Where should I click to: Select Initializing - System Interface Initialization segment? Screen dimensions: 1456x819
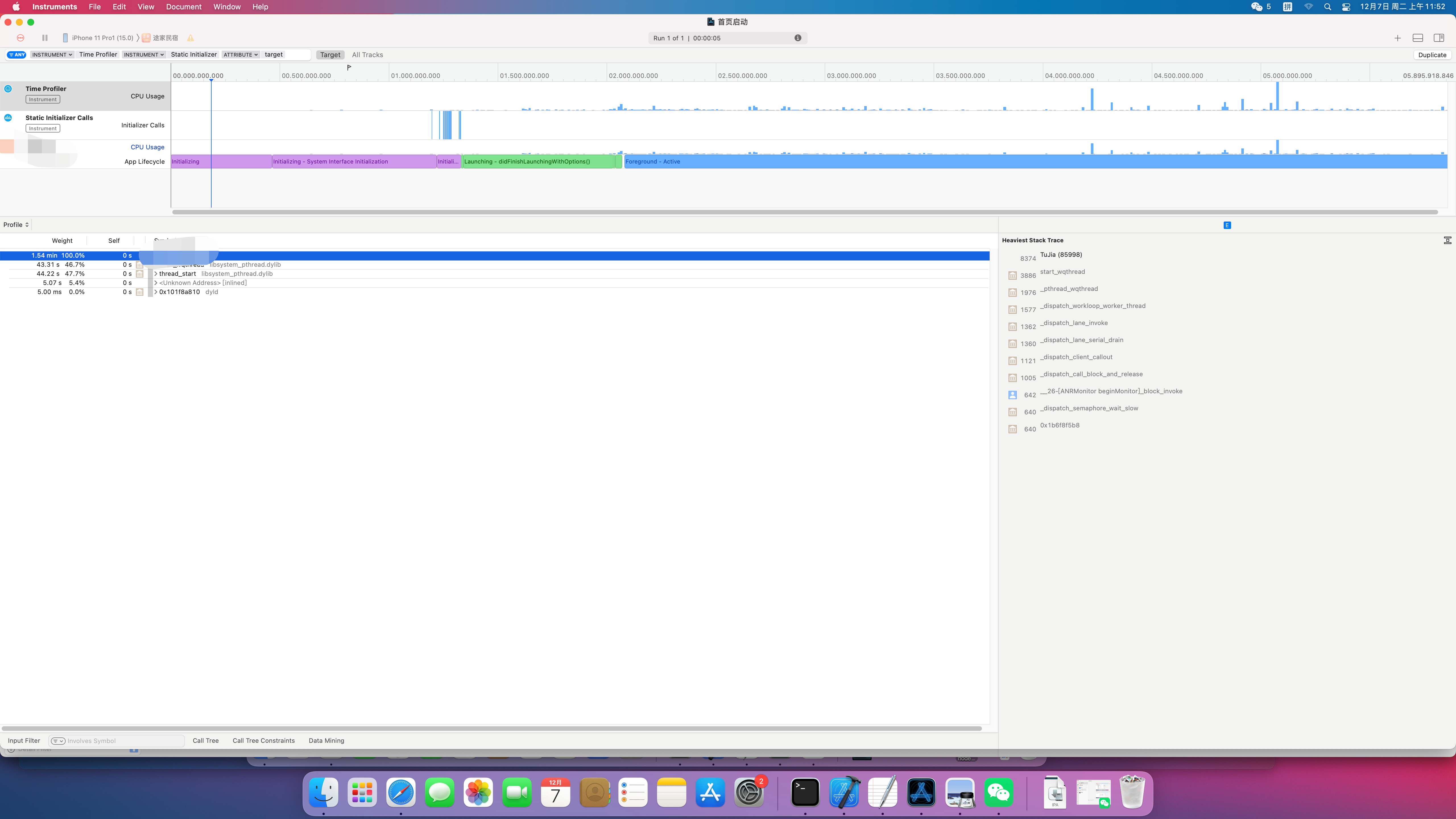tap(354, 162)
